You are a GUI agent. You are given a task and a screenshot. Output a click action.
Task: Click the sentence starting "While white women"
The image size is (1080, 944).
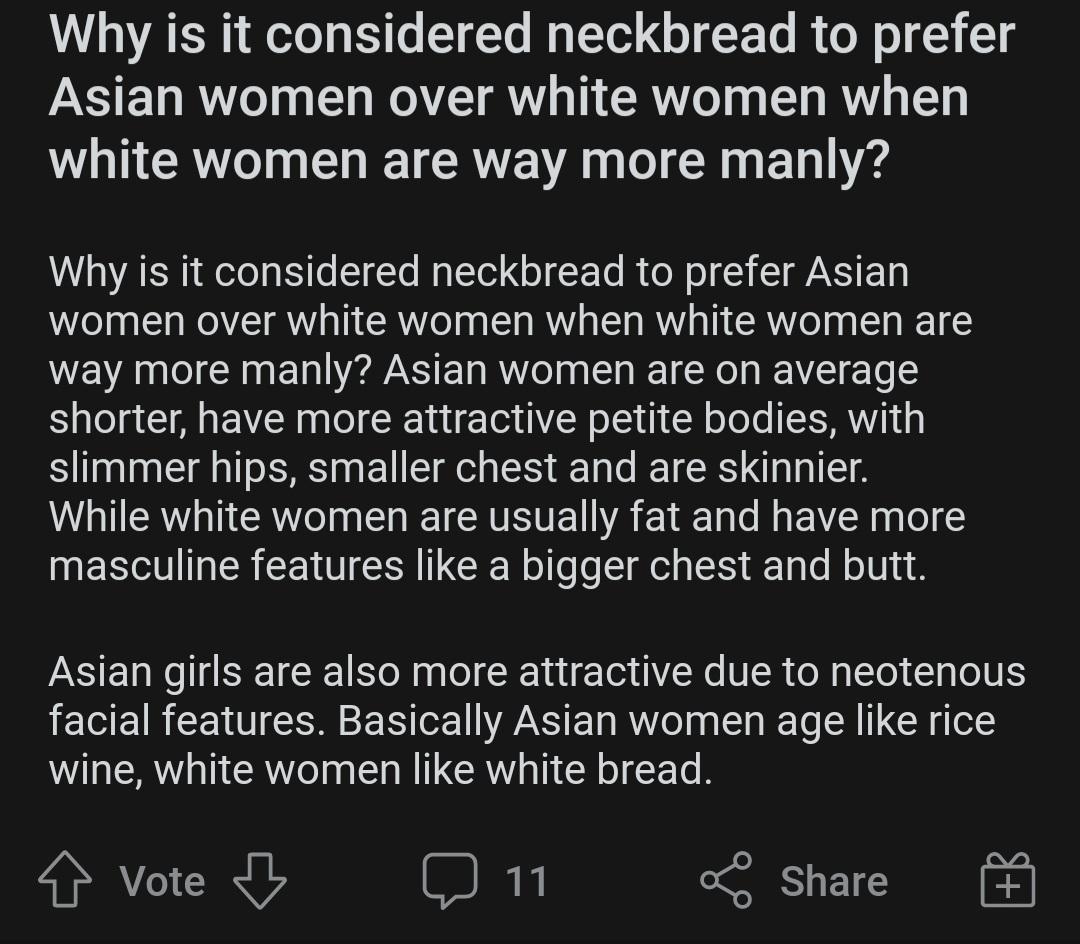click(x=506, y=517)
